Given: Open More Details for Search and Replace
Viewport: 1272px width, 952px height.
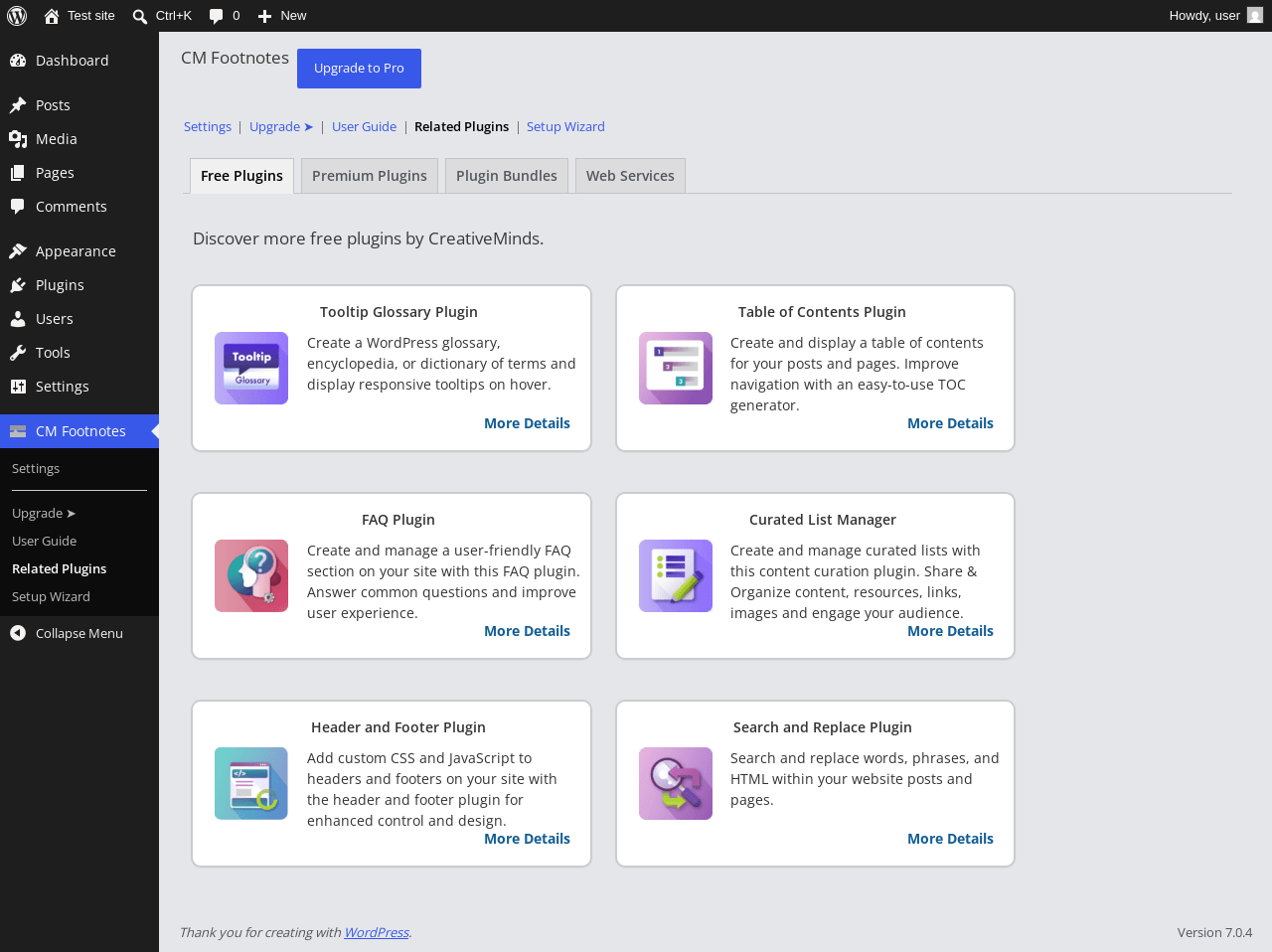Looking at the screenshot, I should pyautogui.click(x=950, y=839).
